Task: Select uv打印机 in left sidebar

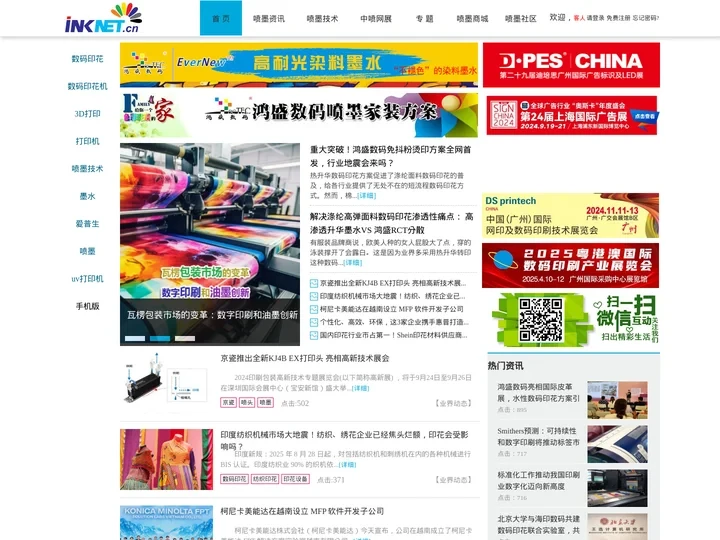Action: pos(87,279)
